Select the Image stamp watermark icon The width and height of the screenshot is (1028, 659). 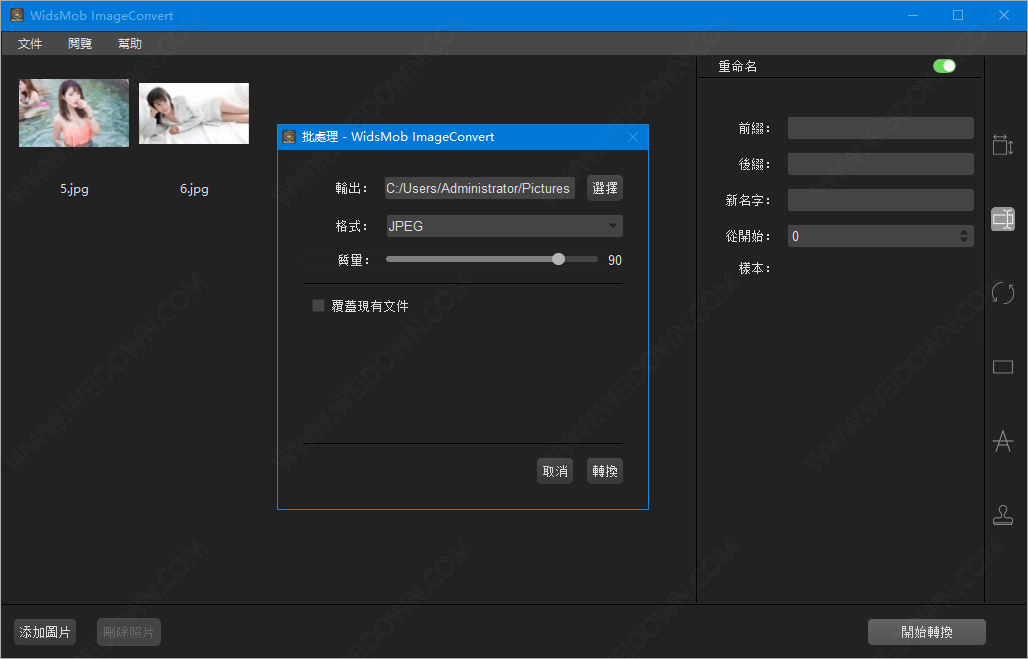click(x=1002, y=515)
